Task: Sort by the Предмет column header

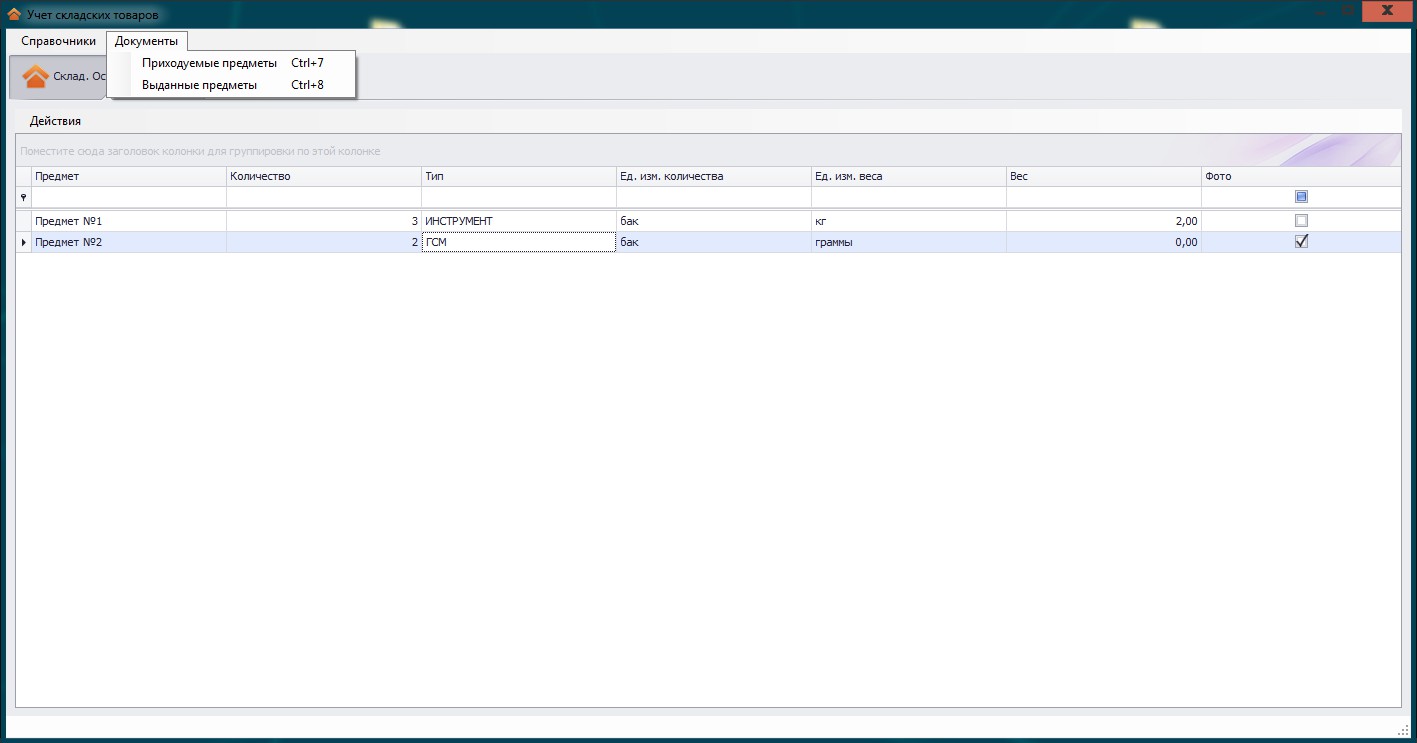Action: pos(129,176)
